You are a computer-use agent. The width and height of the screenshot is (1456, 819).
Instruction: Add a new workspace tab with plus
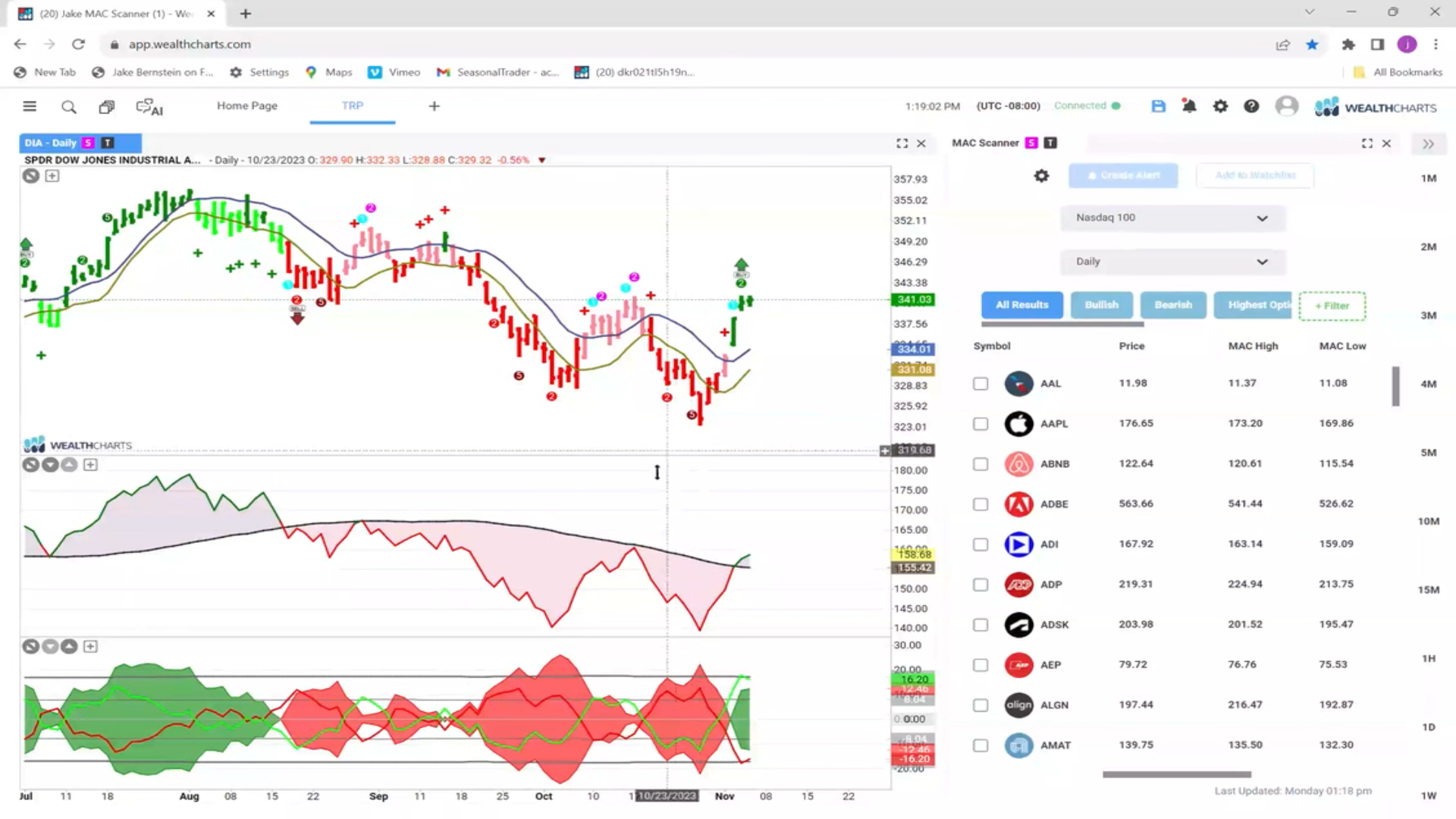point(434,106)
